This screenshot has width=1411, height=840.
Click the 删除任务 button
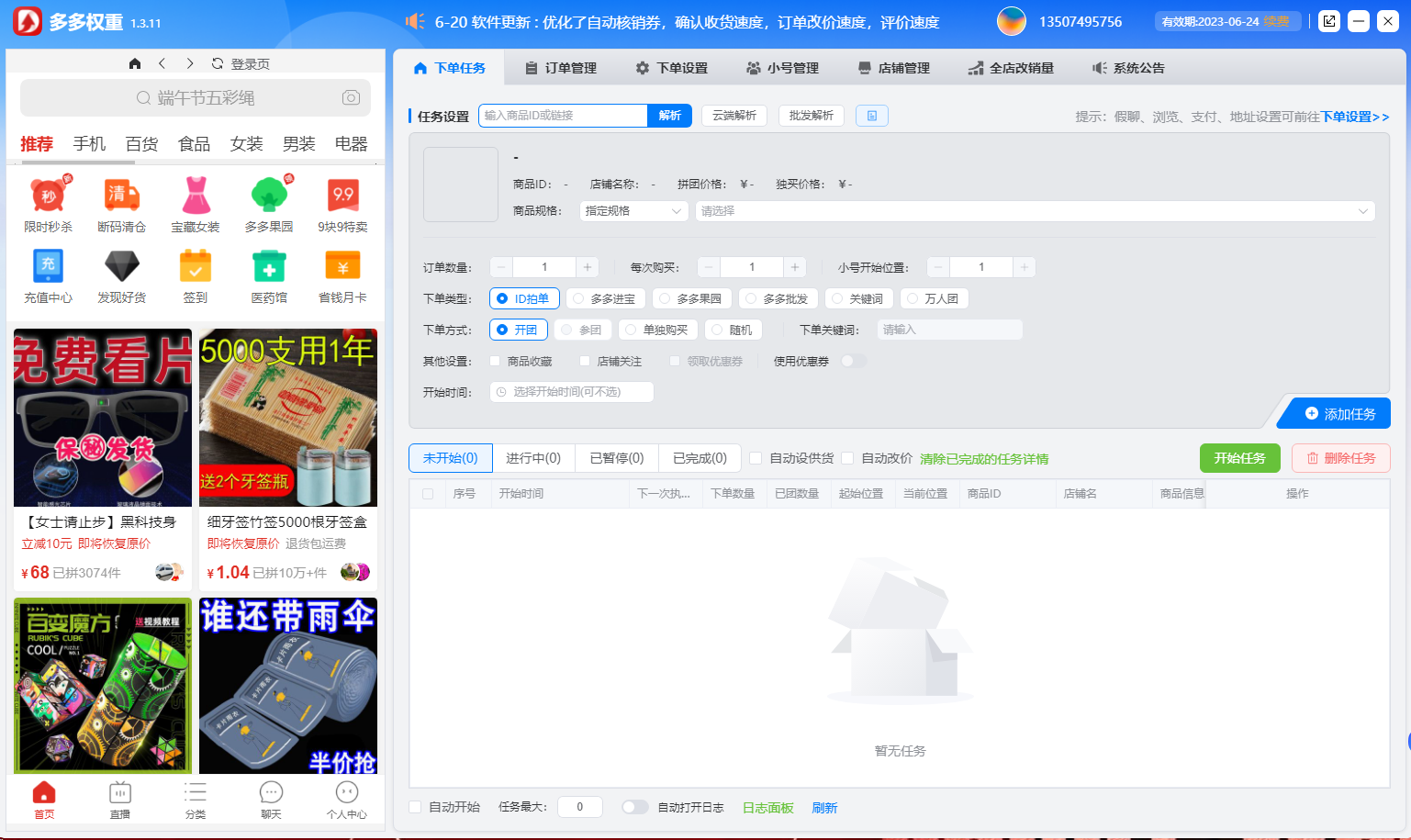pos(1341,458)
